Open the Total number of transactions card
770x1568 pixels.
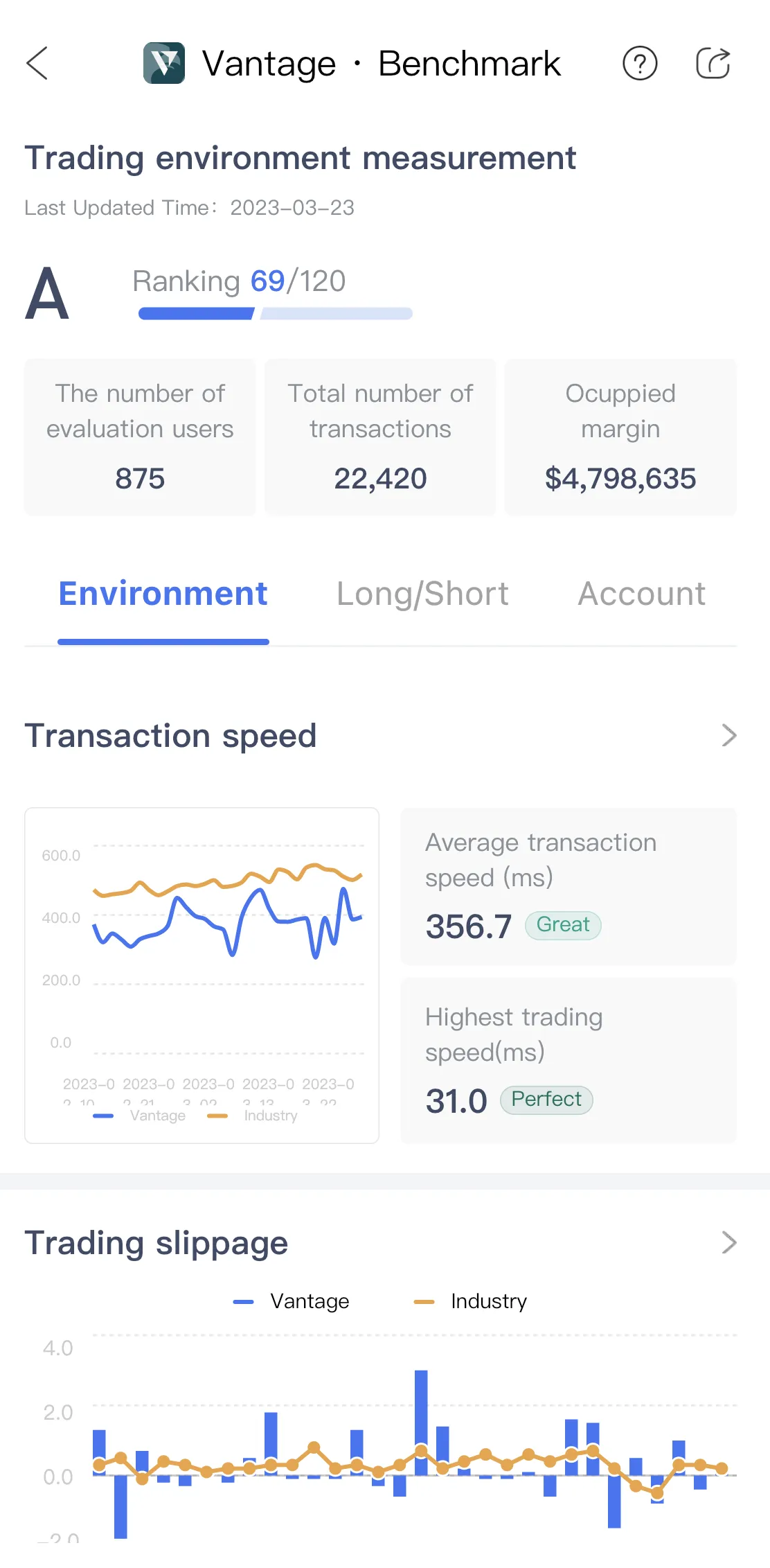coord(380,437)
